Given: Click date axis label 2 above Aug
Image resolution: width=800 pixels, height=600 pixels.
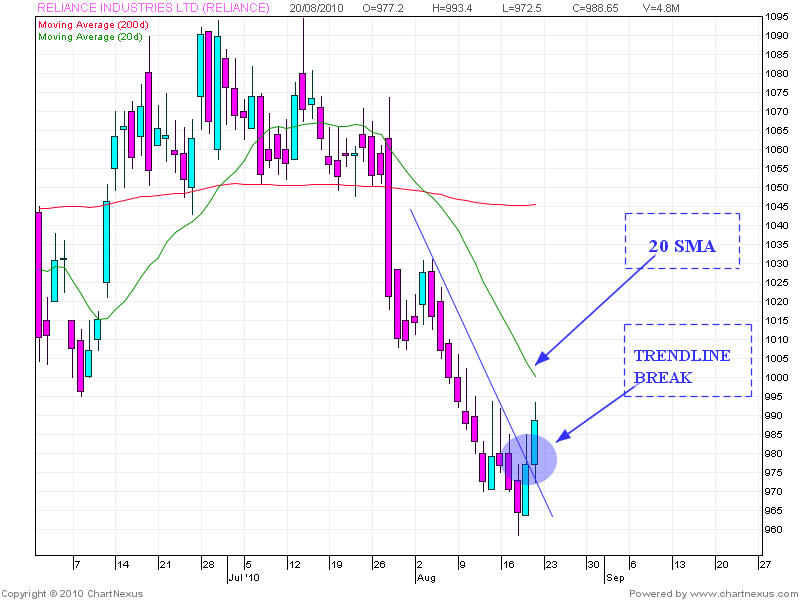Looking at the screenshot, I should (x=420, y=565).
